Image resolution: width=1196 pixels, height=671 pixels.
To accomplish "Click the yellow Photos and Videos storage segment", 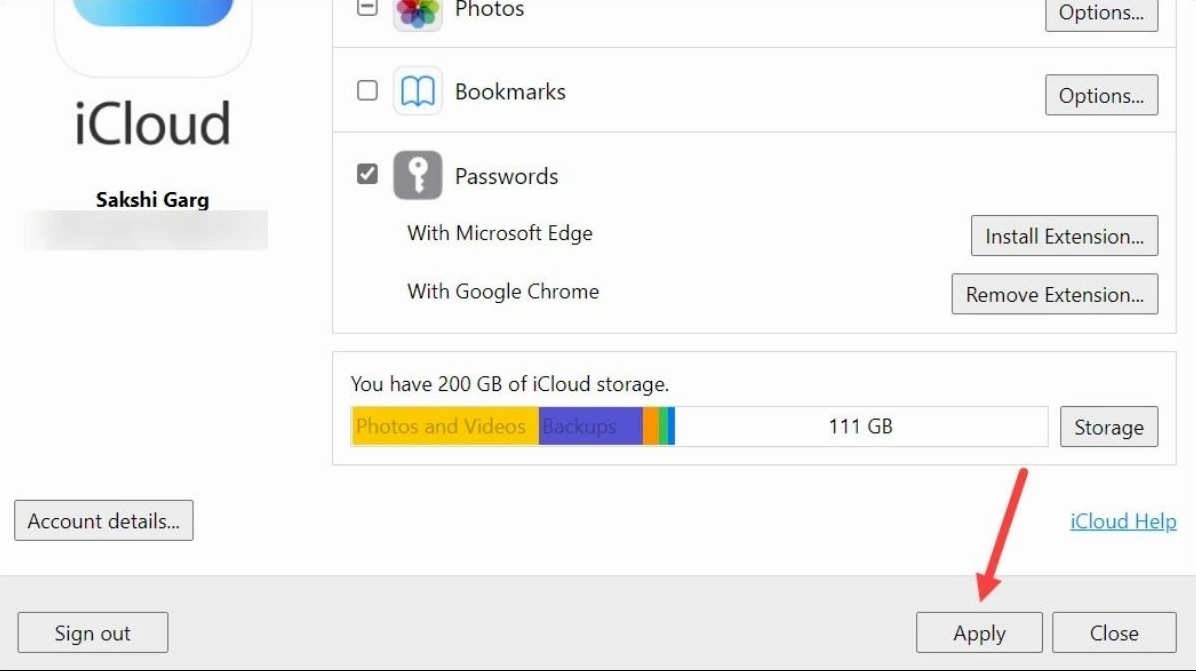I will pos(444,426).
